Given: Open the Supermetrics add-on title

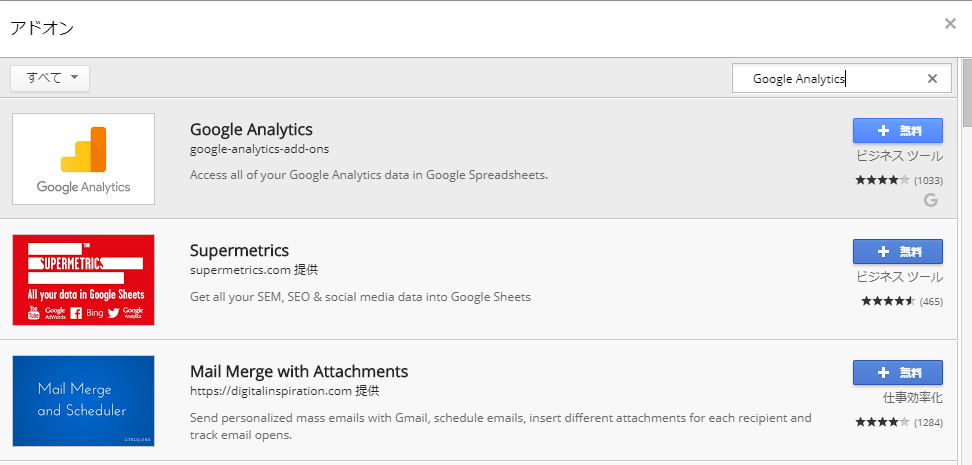Looking at the screenshot, I should [x=239, y=250].
